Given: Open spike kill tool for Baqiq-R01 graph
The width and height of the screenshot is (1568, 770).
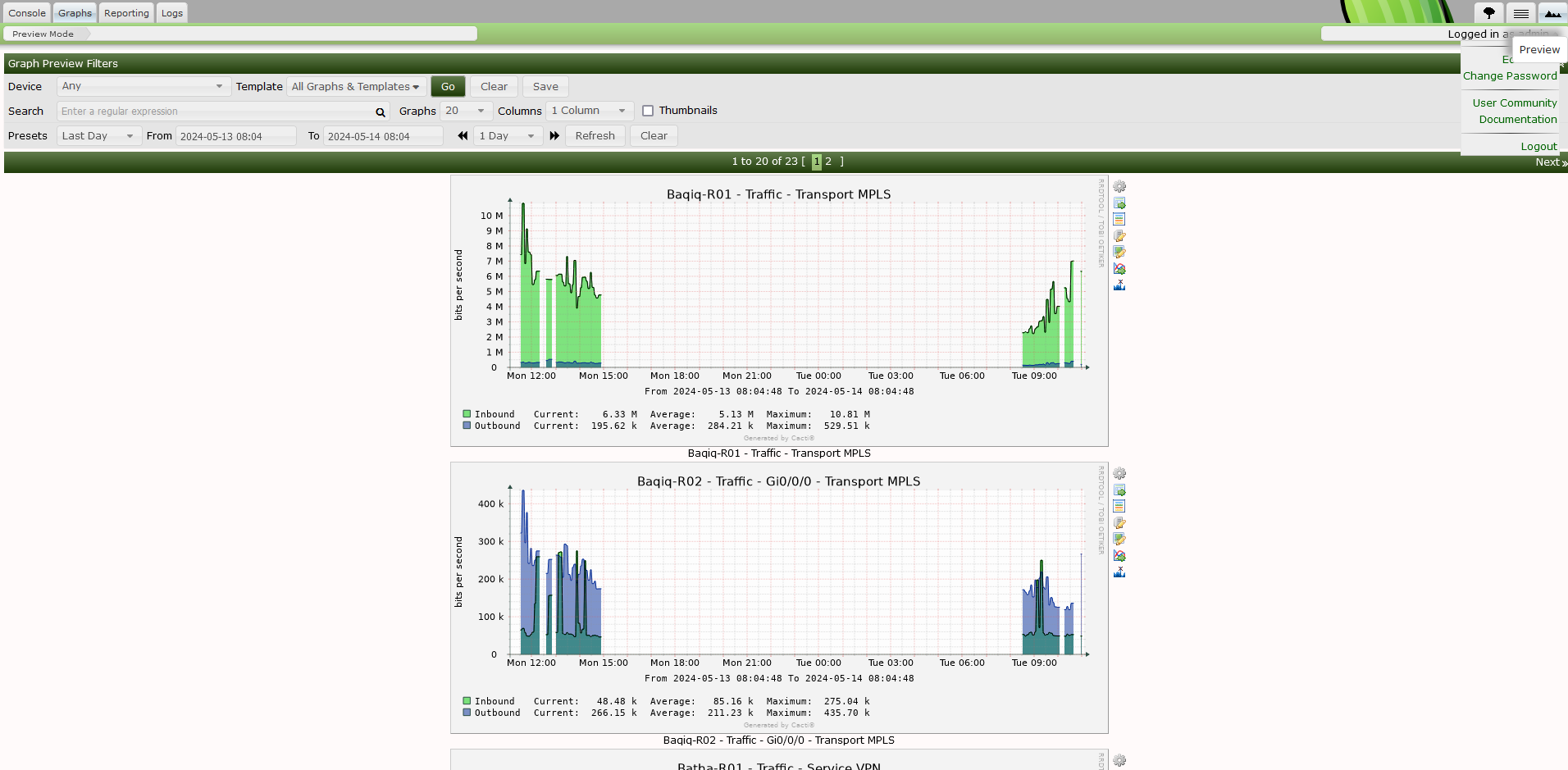Looking at the screenshot, I should (x=1119, y=285).
